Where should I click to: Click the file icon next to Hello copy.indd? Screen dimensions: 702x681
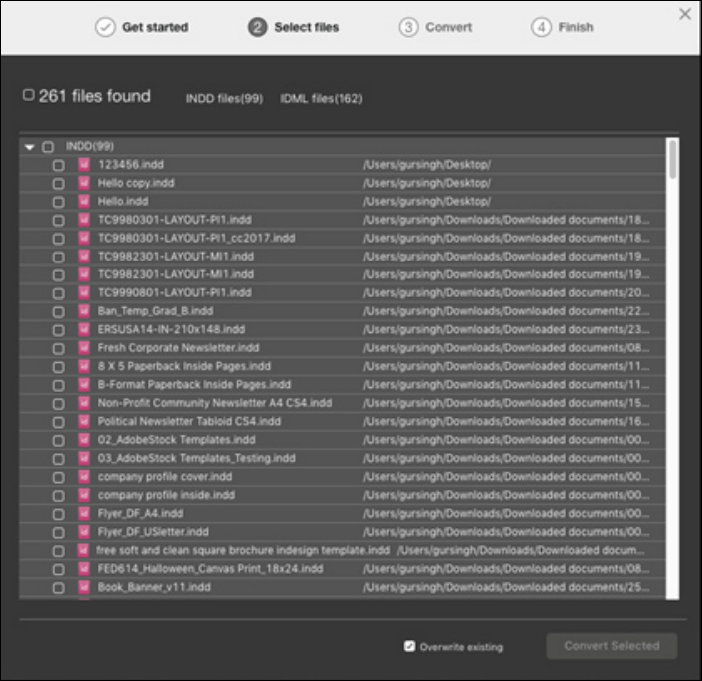point(84,183)
